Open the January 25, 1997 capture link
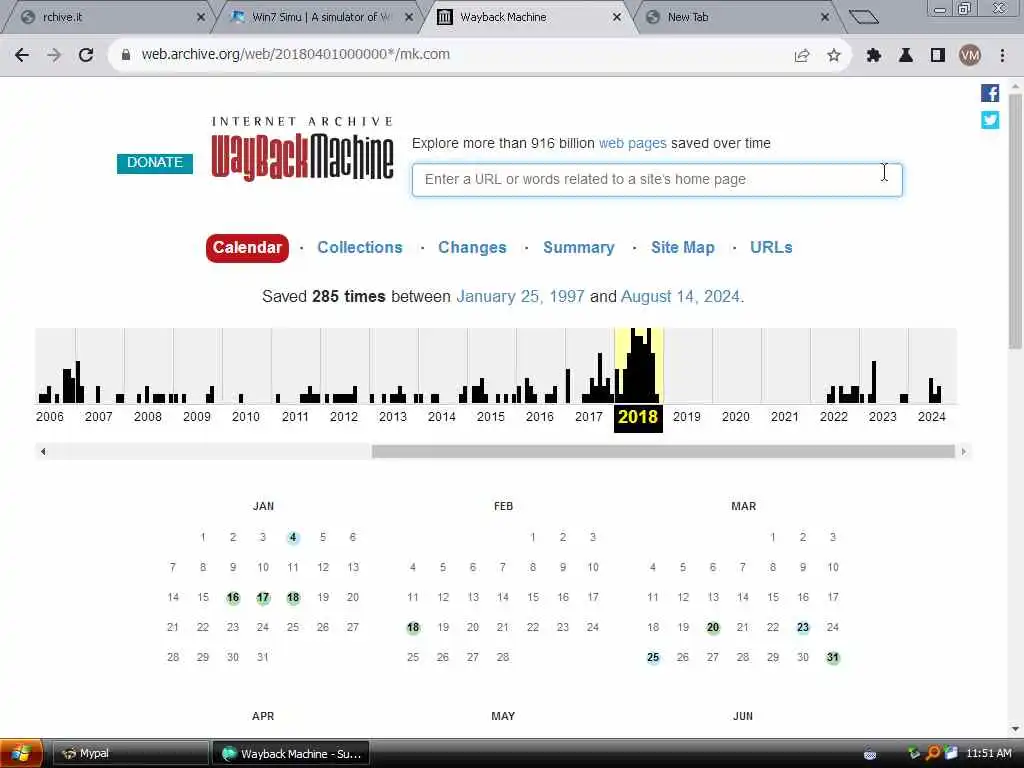The width and height of the screenshot is (1024, 768). (520, 297)
